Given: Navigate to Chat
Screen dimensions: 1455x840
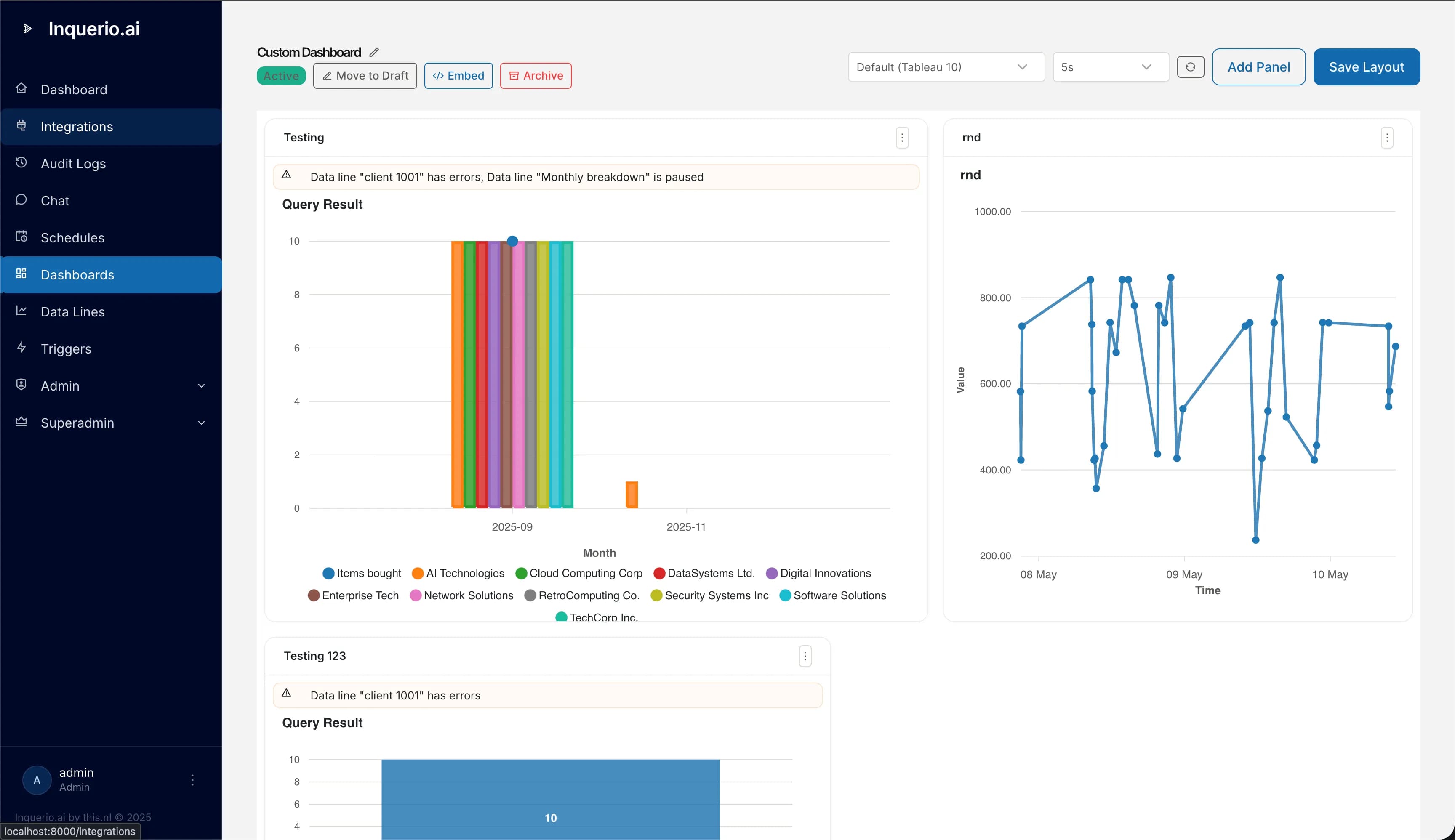Looking at the screenshot, I should pyautogui.click(x=112, y=201).
